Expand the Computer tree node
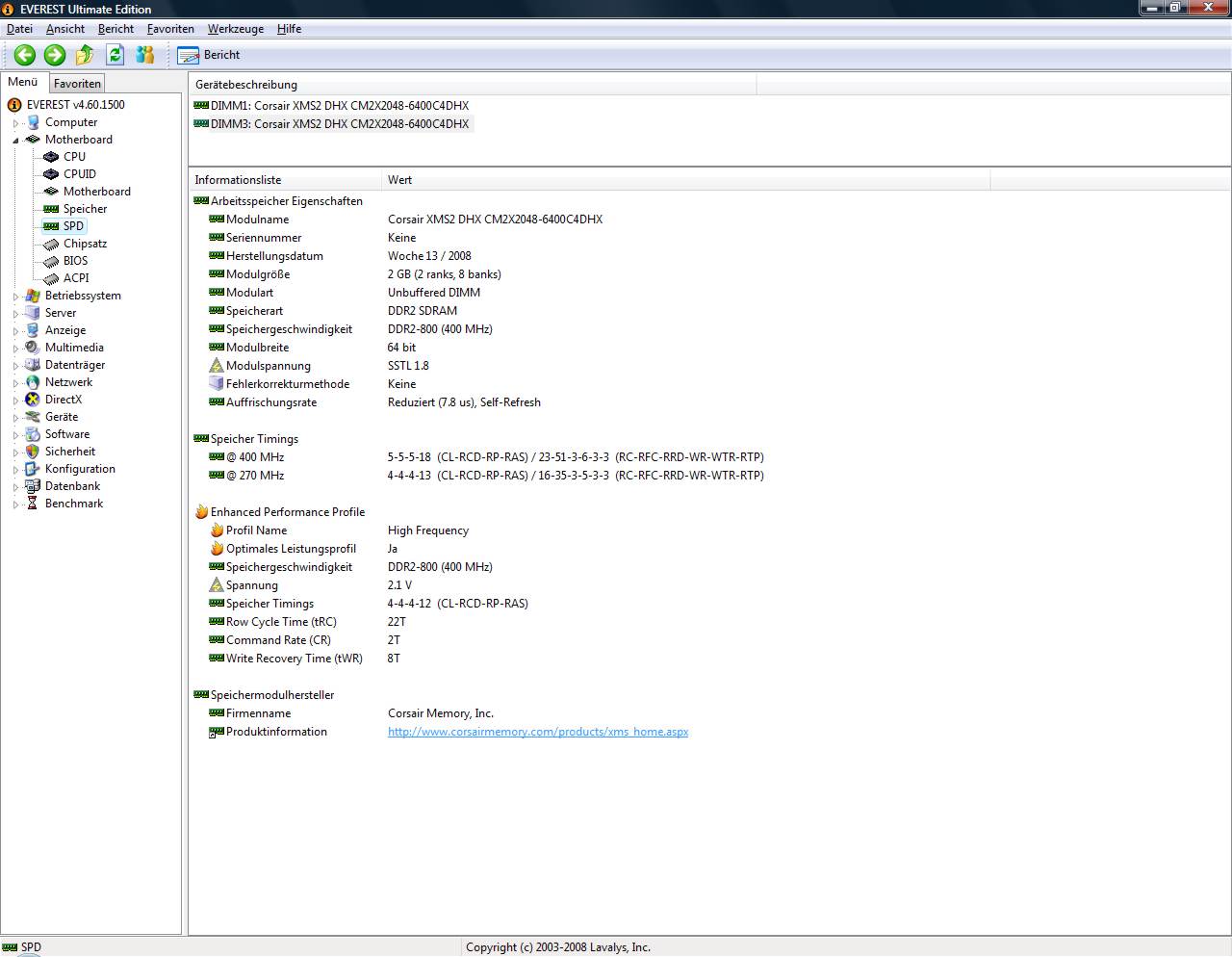The height and width of the screenshot is (957, 1232). tap(15, 123)
